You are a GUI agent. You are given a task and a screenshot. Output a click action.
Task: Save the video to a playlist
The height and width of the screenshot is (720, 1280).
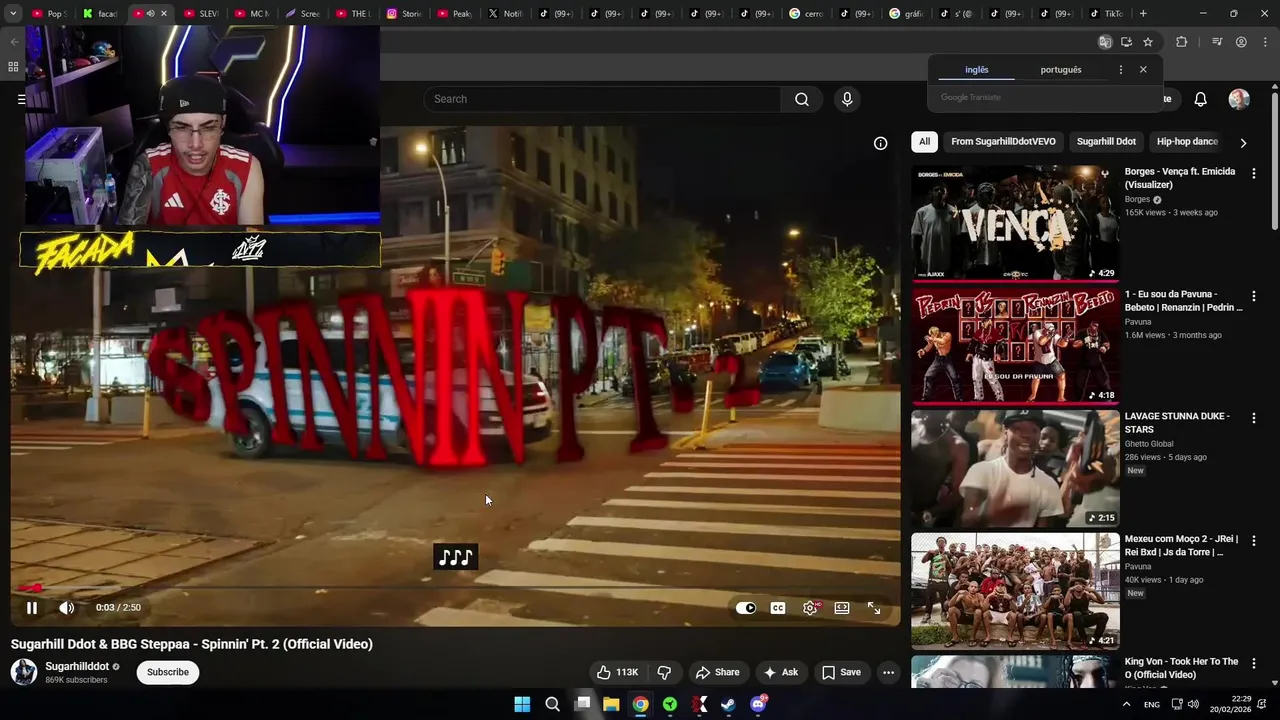coord(841,672)
